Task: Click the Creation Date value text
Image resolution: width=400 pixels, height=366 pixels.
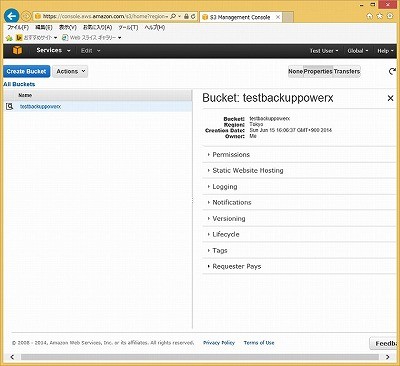Action: pos(291,130)
